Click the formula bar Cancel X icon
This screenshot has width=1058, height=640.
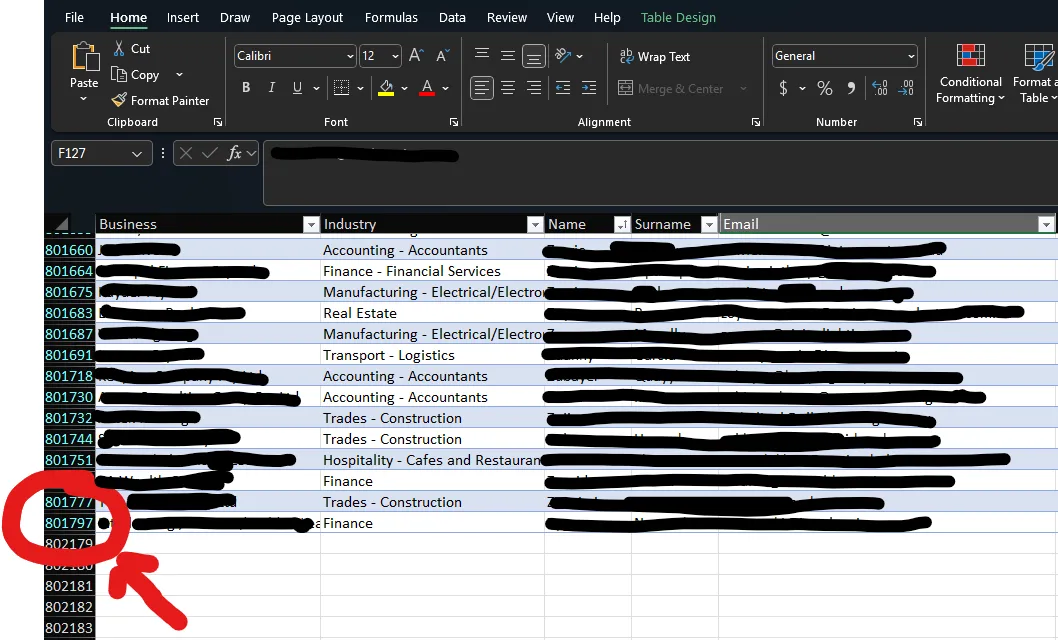(186, 154)
